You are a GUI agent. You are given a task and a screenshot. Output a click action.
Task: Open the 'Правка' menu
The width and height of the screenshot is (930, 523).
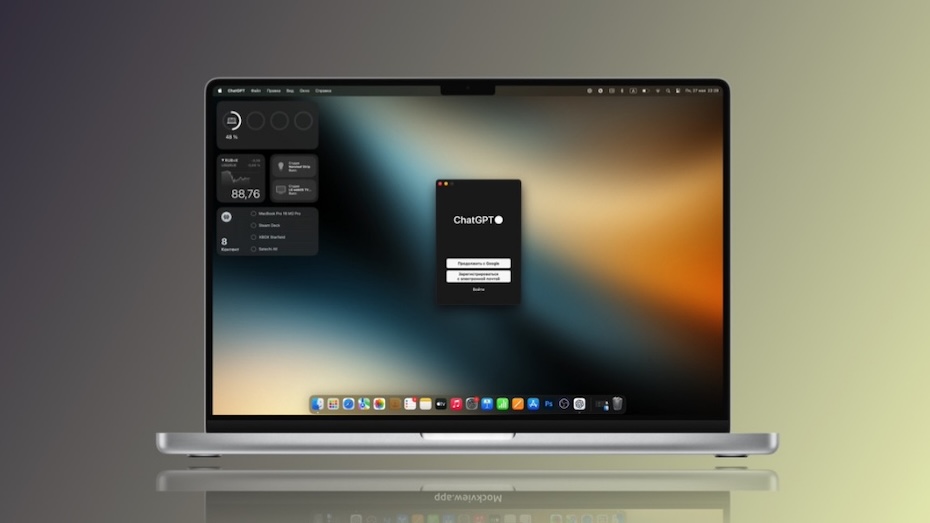(273, 91)
